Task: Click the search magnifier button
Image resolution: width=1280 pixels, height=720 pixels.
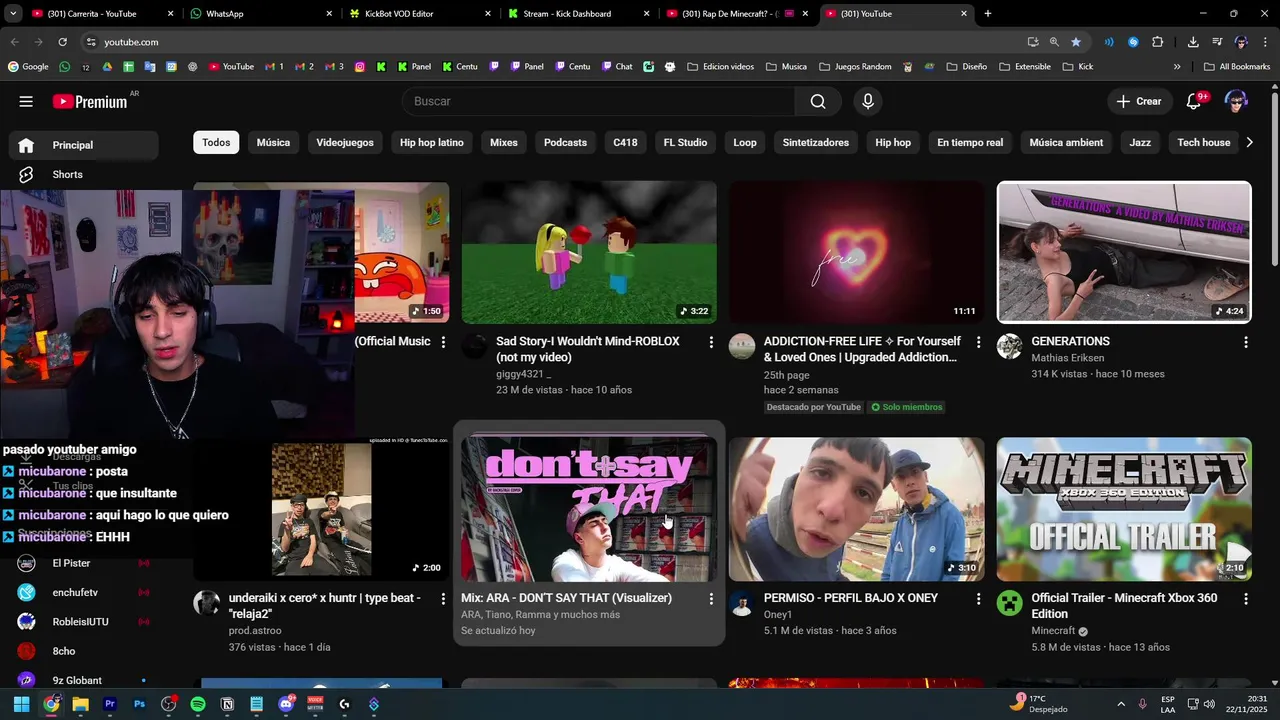Action: coord(818,101)
